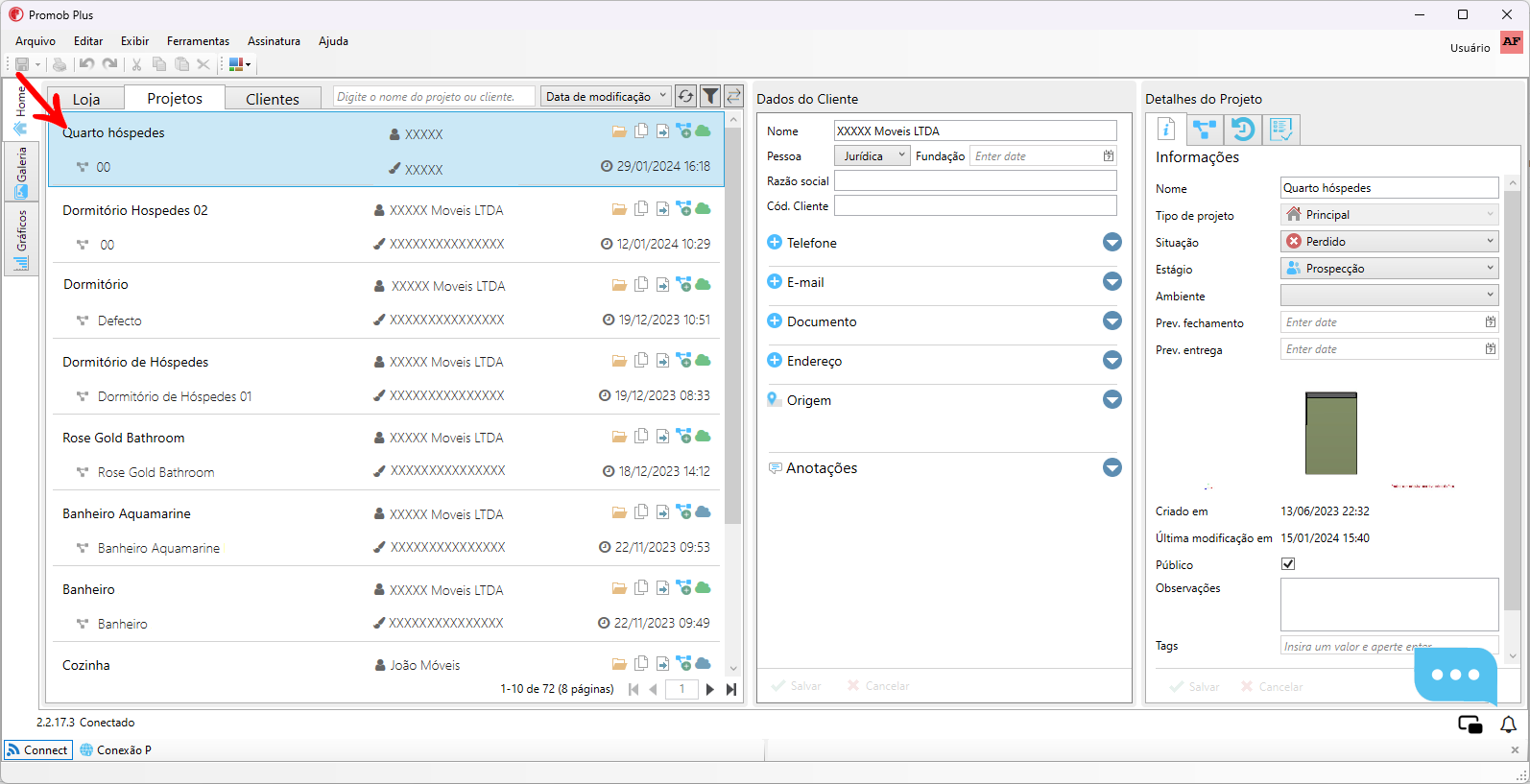Expand the Endereço section arrow
The image size is (1530, 784).
click(x=1112, y=360)
